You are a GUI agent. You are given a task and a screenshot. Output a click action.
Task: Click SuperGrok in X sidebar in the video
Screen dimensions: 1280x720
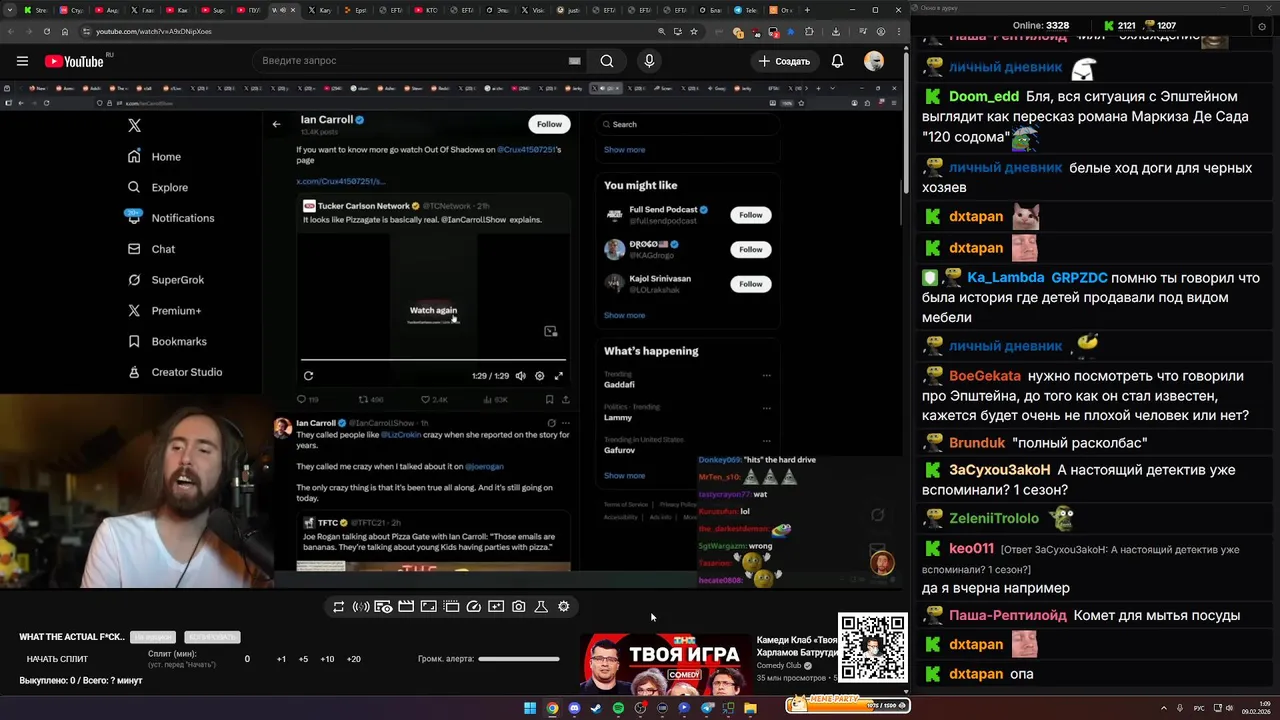coord(166,280)
